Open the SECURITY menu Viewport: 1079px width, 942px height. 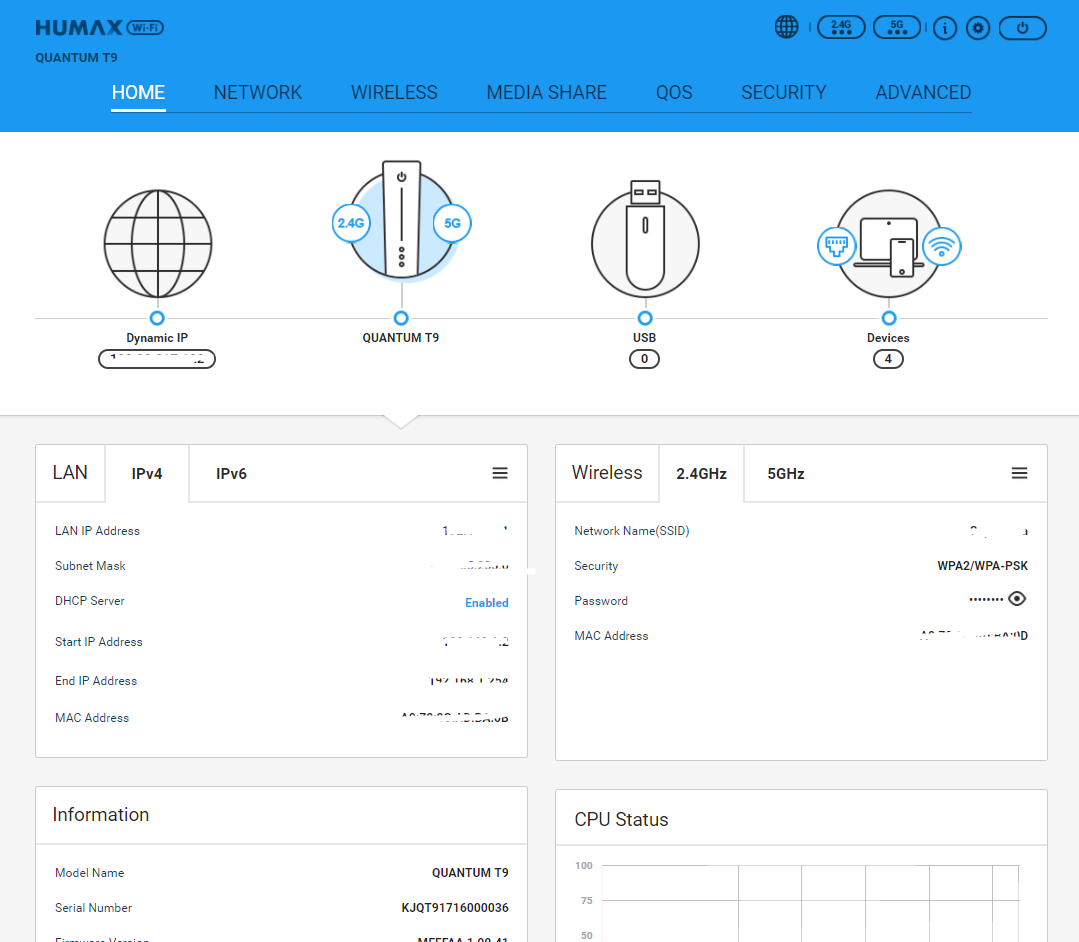784,93
